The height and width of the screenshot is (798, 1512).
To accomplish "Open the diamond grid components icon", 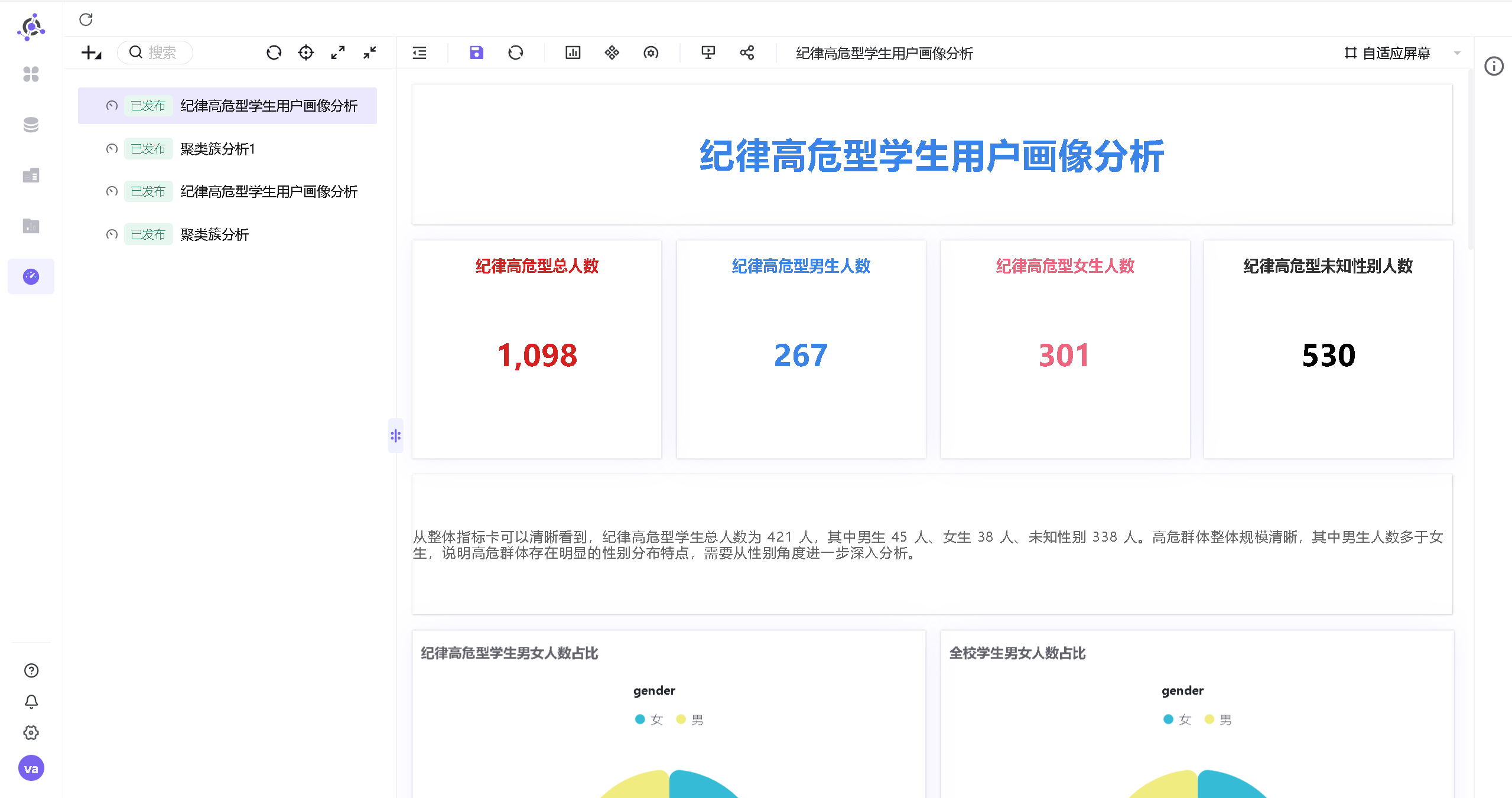I will tap(612, 53).
